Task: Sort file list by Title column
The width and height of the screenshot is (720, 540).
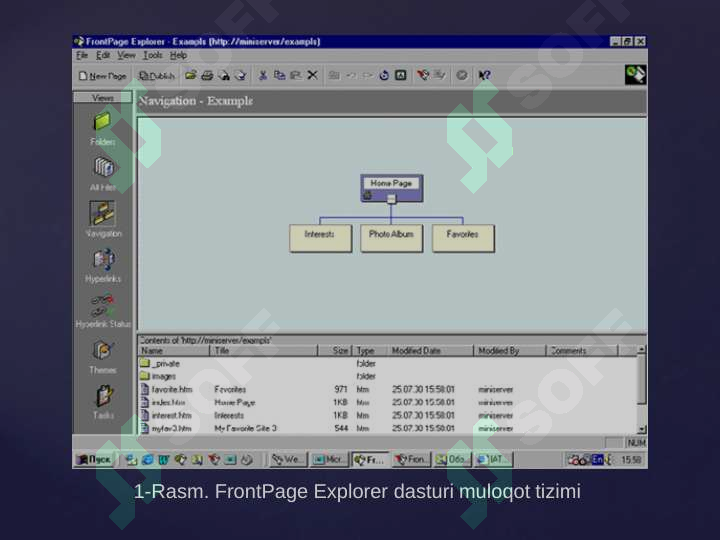Action: tap(264, 351)
